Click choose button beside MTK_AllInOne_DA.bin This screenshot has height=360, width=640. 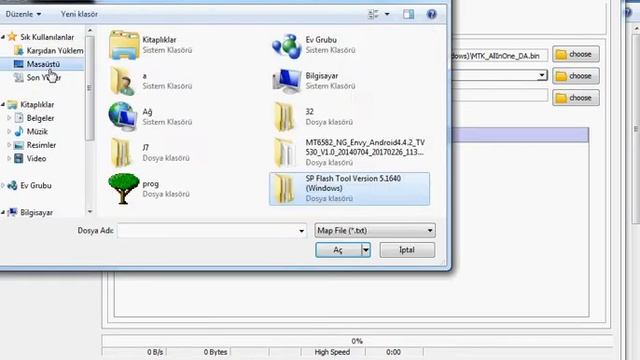pos(576,54)
